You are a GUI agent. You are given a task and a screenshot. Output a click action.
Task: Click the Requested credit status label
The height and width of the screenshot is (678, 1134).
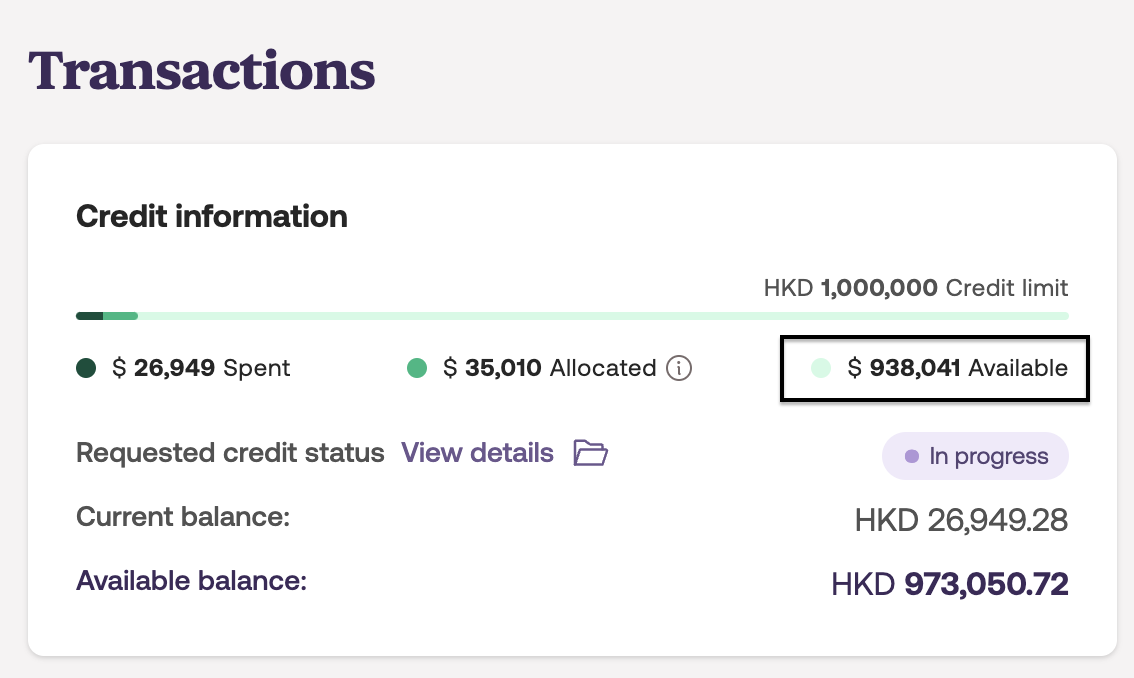(x=230, y=453)
